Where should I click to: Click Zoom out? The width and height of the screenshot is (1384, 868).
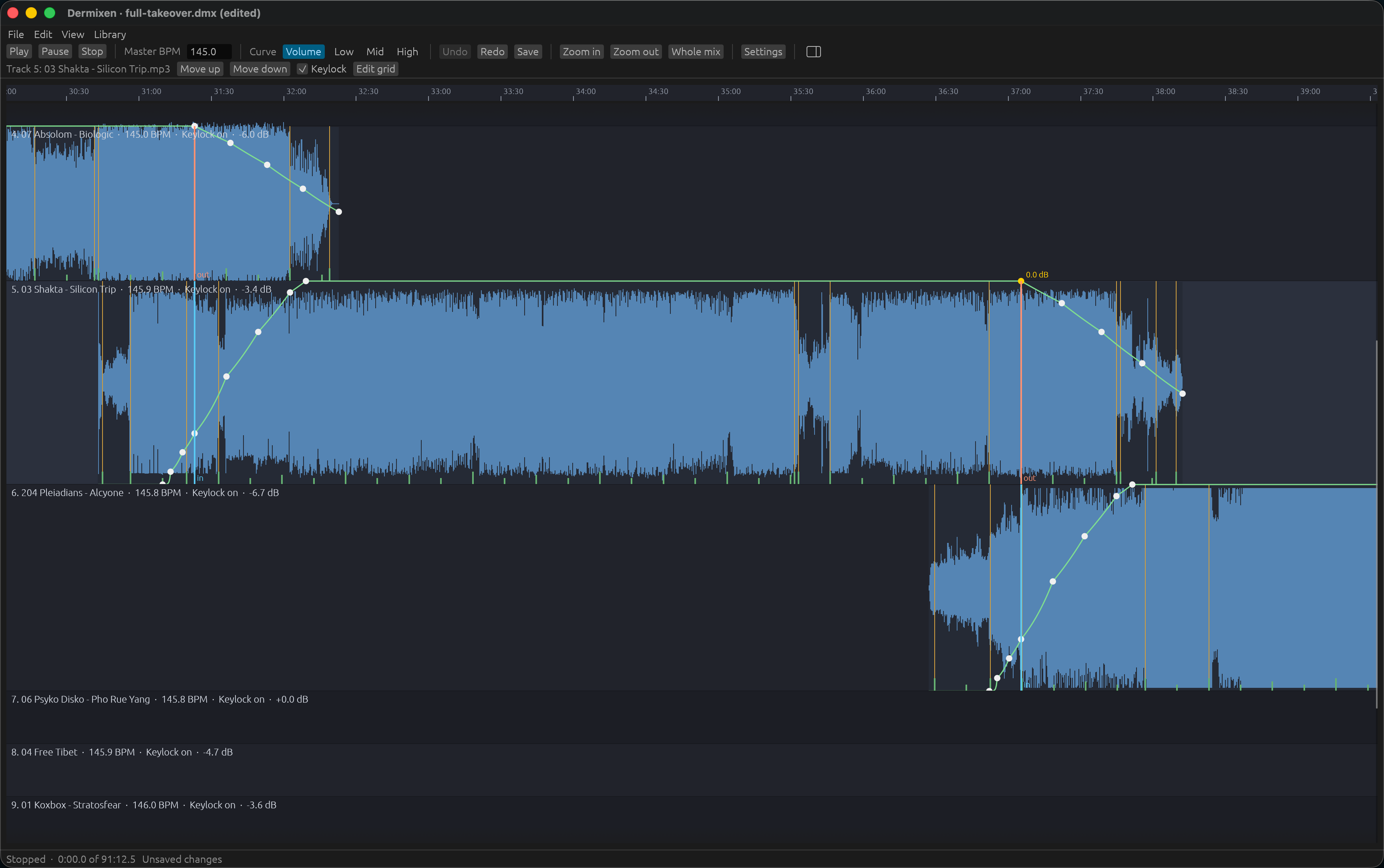coord(636,52)
